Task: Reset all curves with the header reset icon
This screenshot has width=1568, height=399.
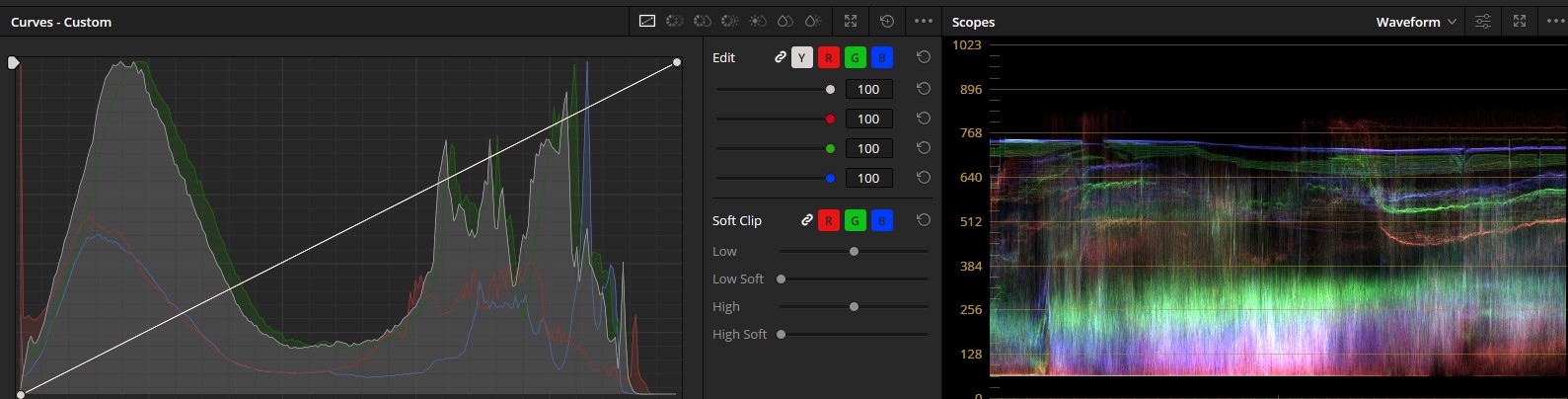Action: click(887, 21)
